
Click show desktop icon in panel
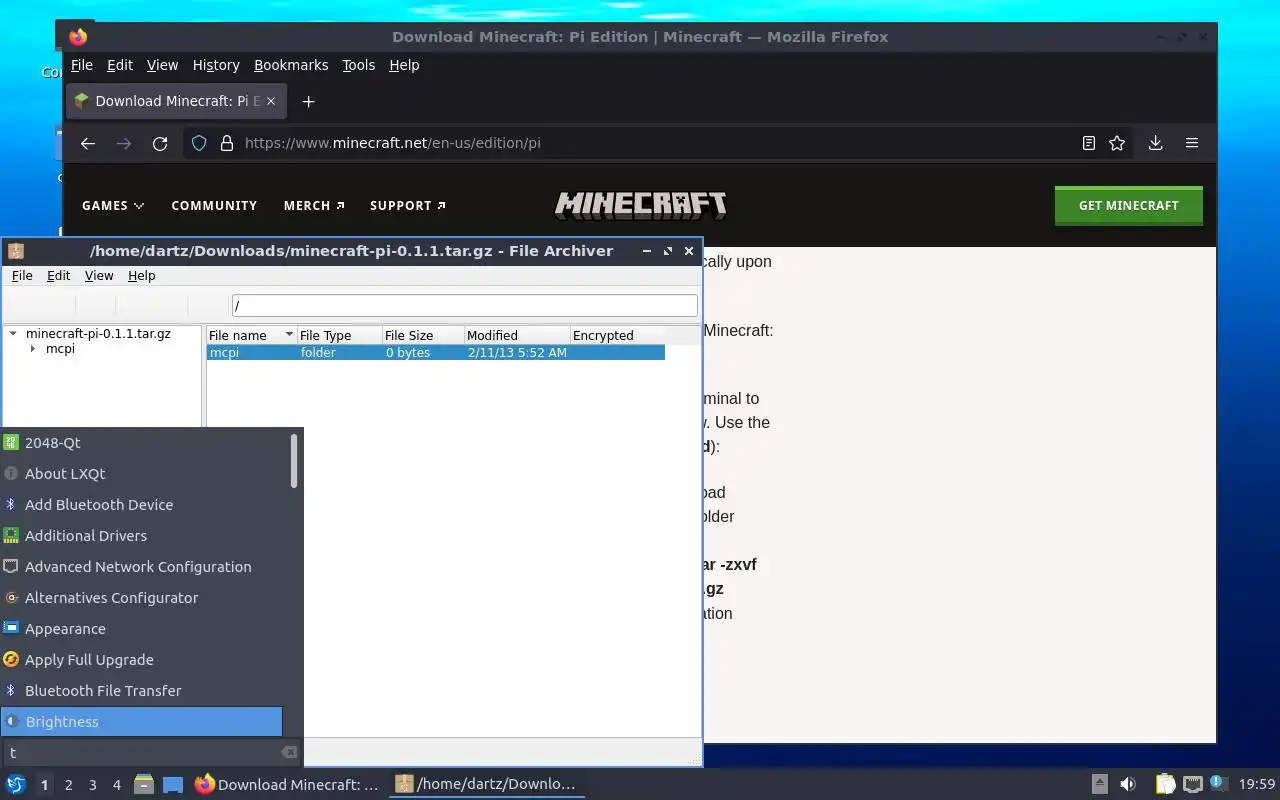[x=173, y=785]
